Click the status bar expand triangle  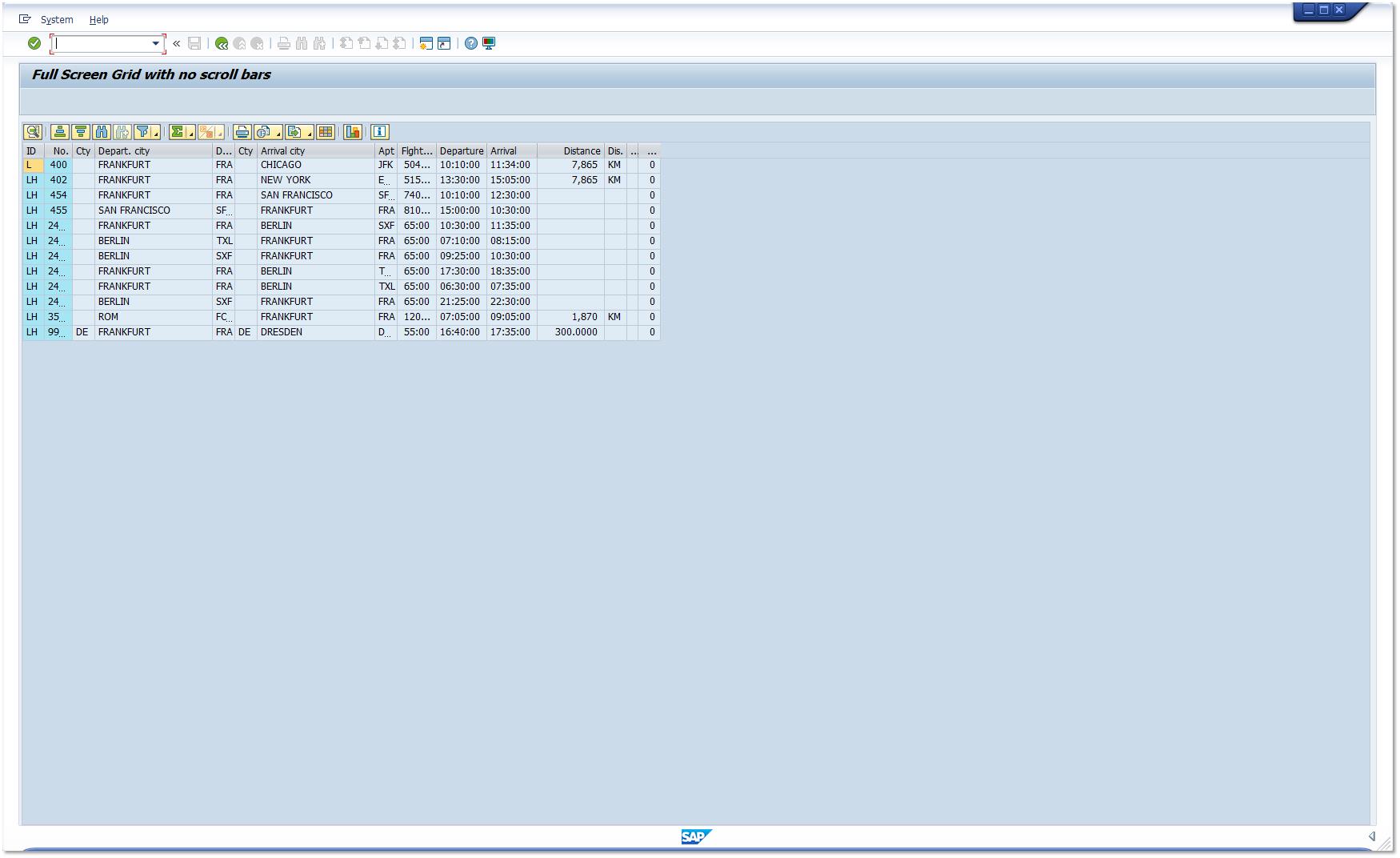coord(1371,836)
